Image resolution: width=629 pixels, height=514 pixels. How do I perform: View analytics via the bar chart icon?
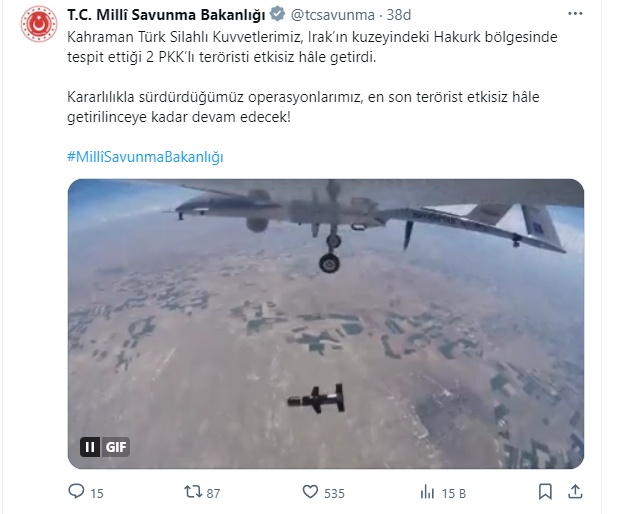click(427, 492)
